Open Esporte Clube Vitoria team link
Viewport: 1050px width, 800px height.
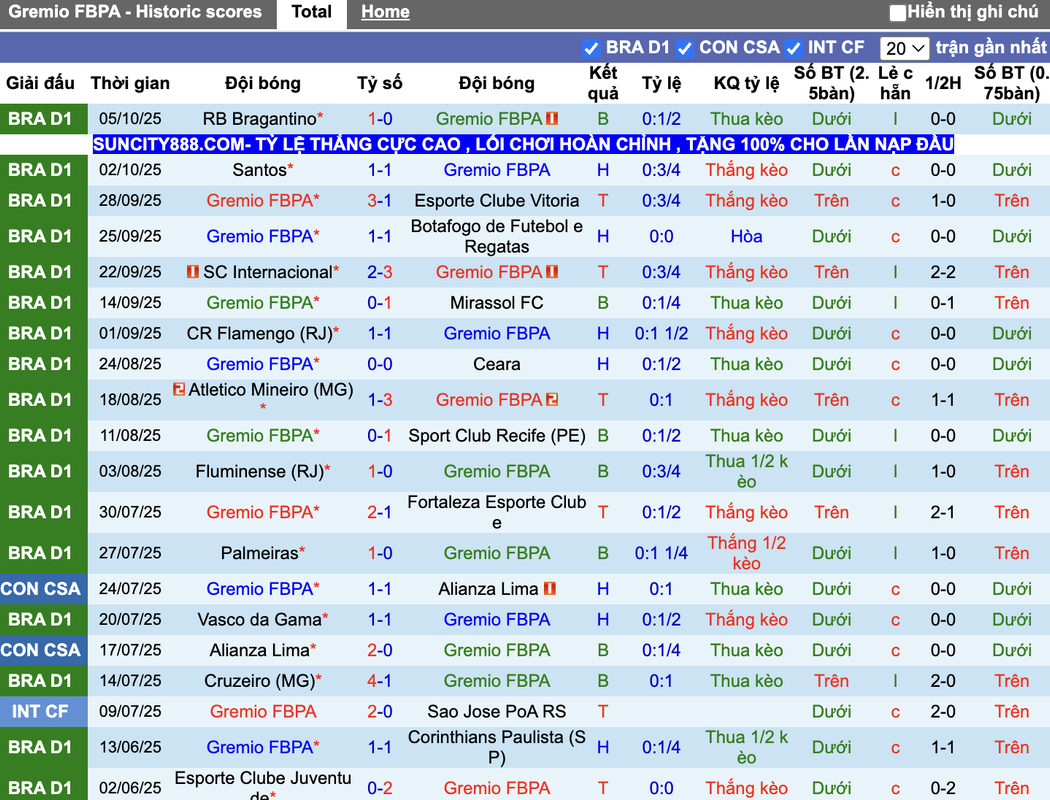tap(497, 201)
